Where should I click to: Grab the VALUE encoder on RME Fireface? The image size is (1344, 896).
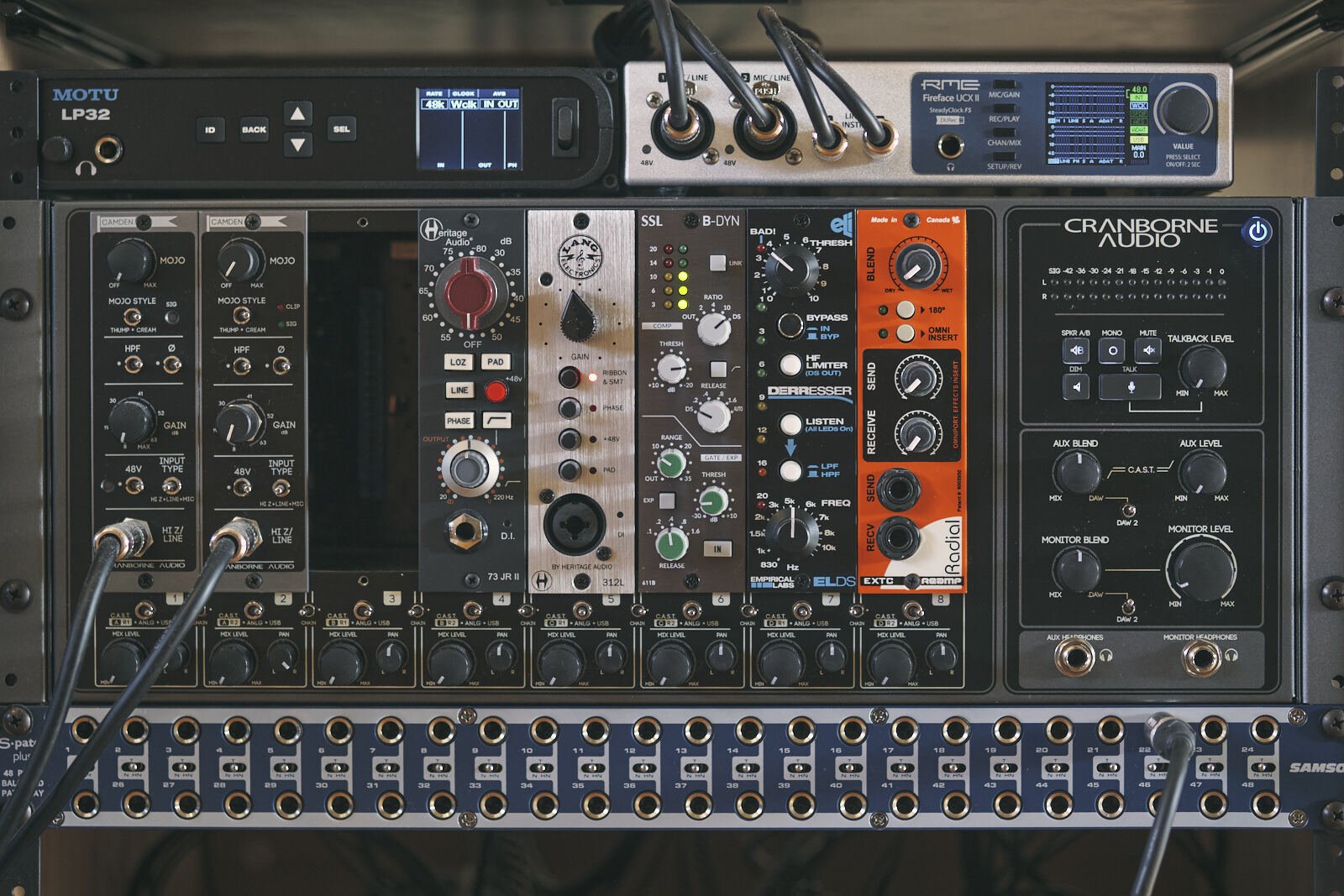(1183, 110)
